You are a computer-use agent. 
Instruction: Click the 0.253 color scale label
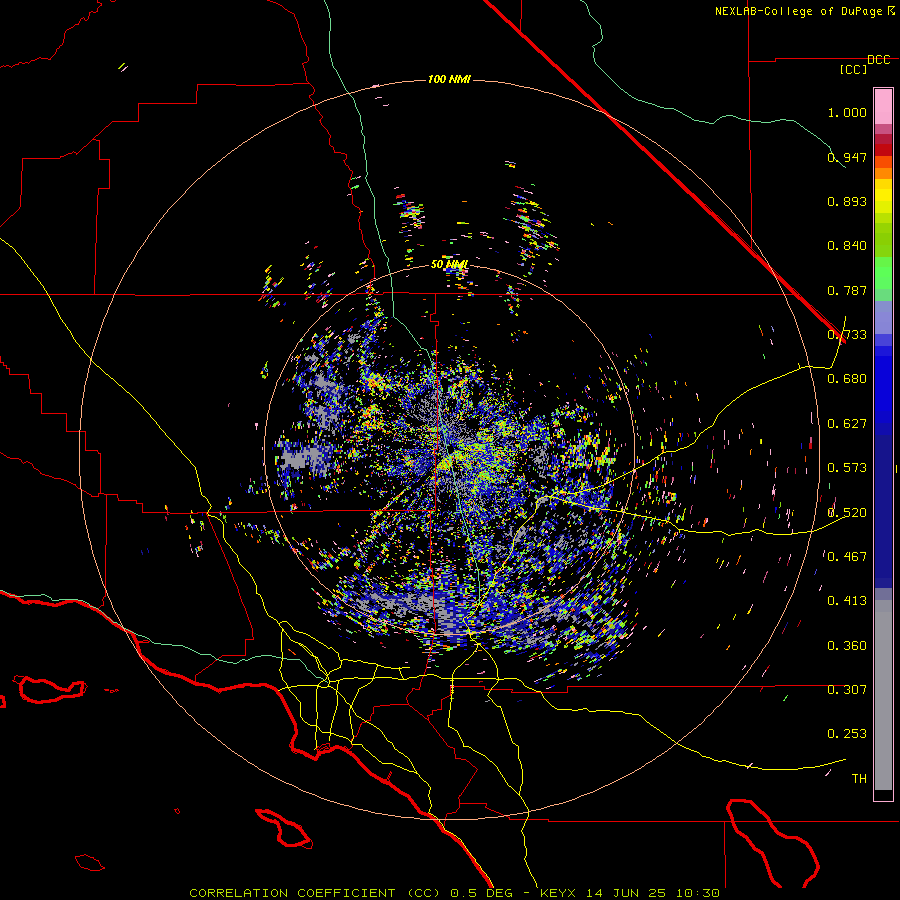(847, 734)
